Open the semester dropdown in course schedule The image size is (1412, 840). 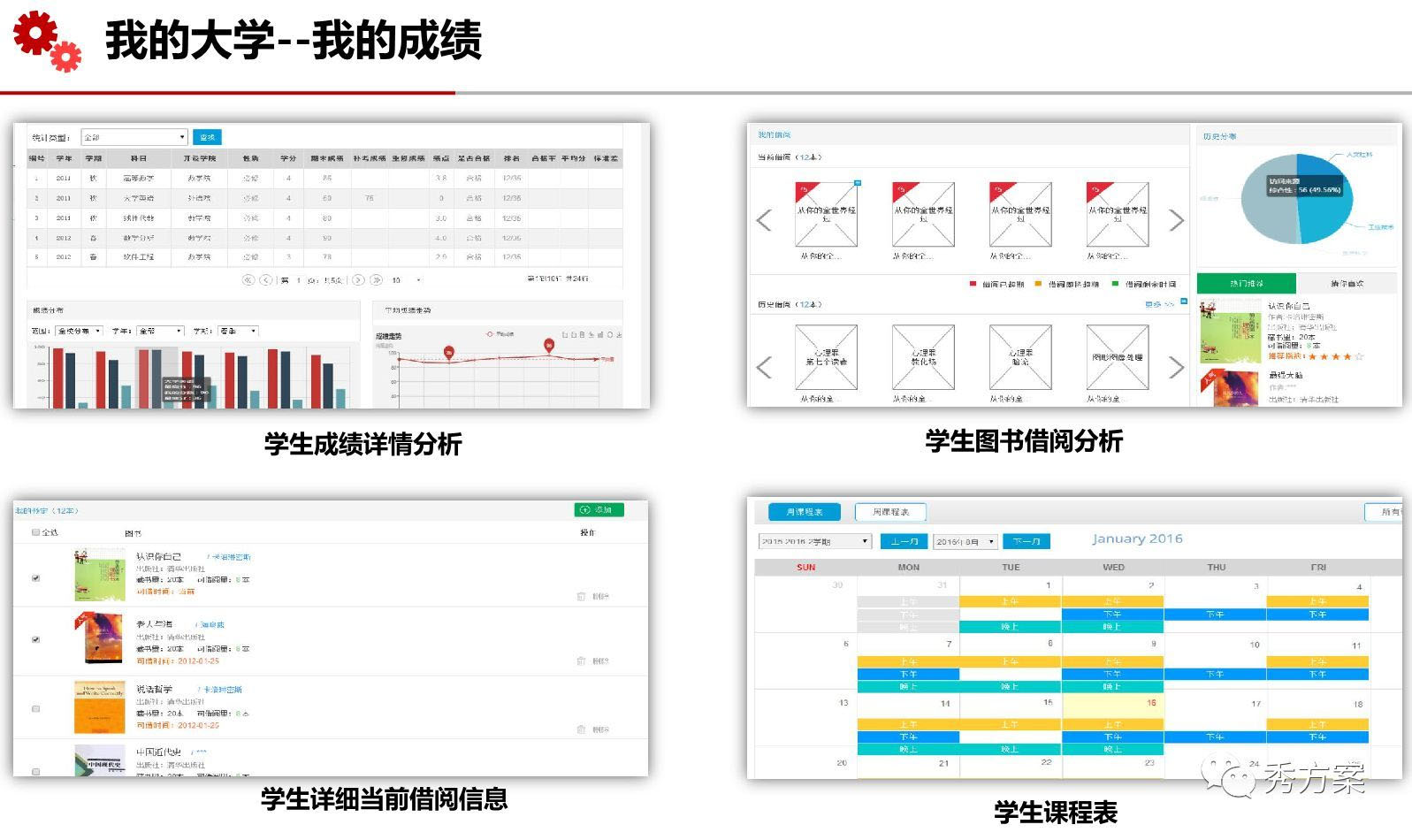pos(814,541)
